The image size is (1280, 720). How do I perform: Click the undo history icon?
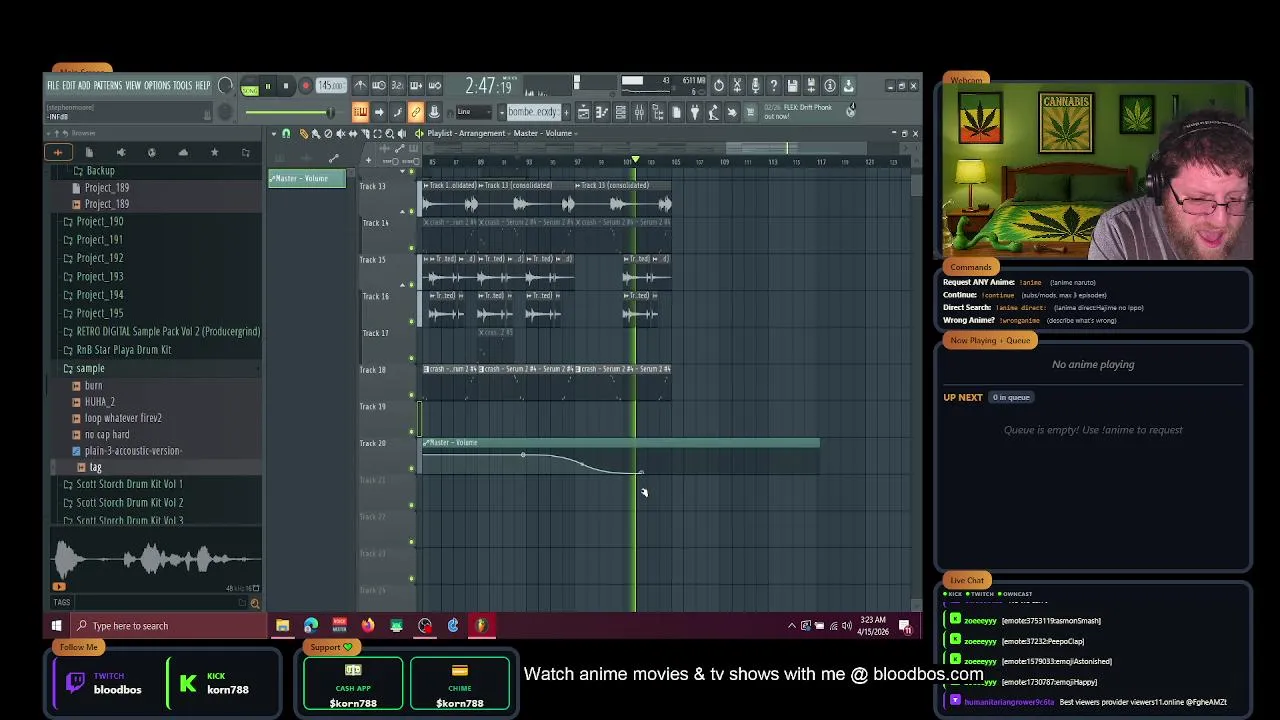pyautogui.click(x=718, y=86)
